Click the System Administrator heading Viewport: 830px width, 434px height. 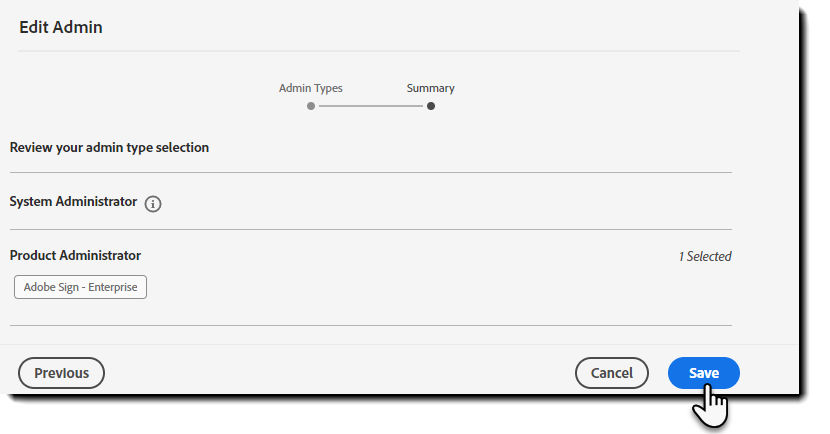pos(73,202)
